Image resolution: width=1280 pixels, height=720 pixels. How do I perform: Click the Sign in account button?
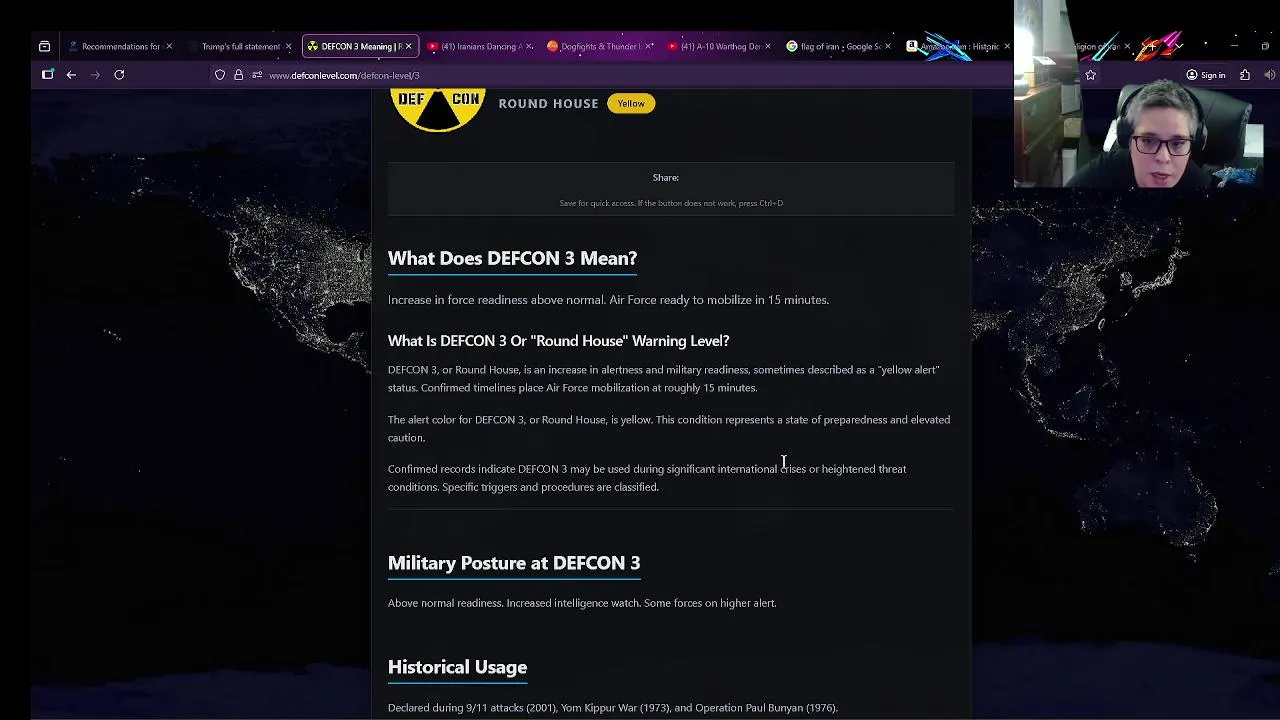1205,75
